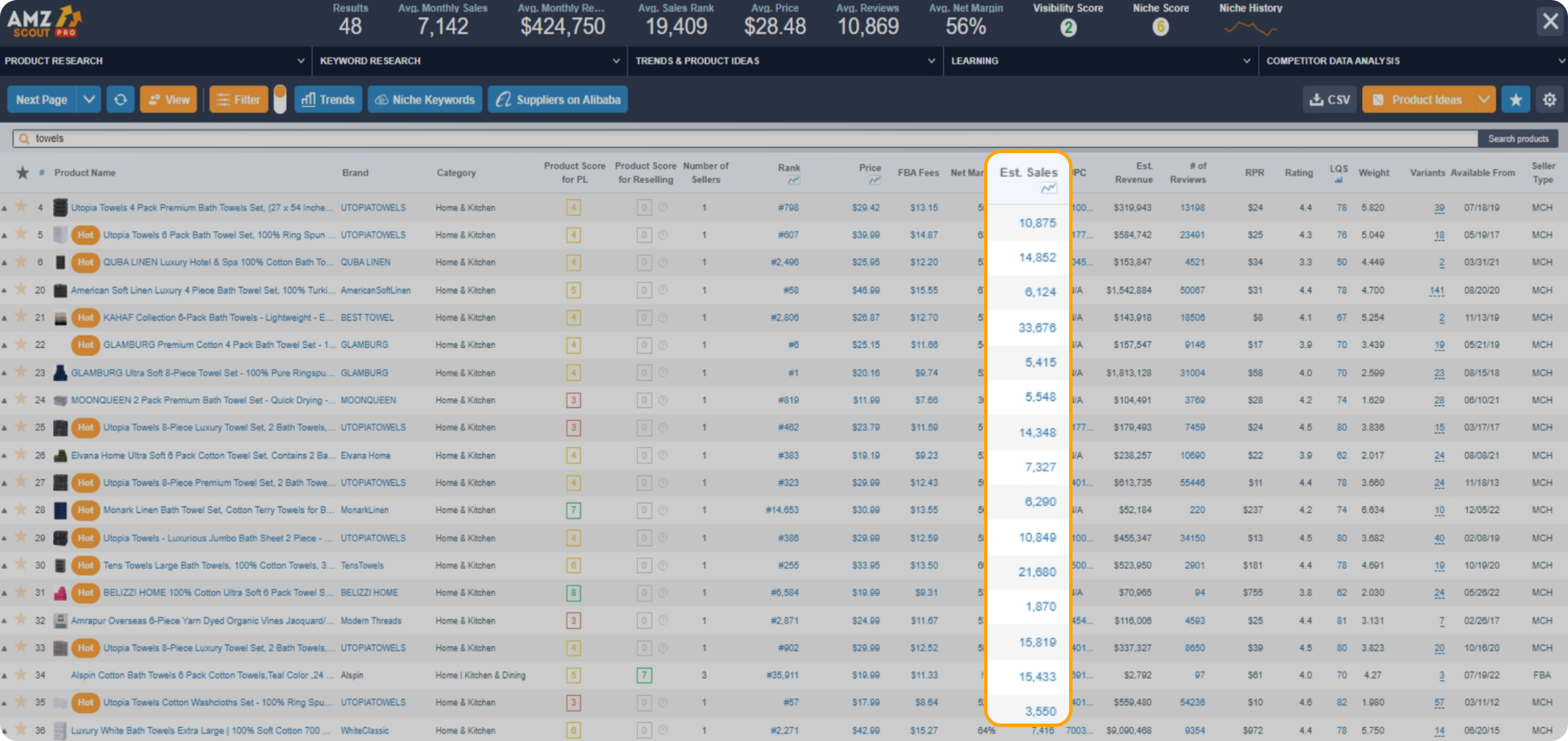Star the American Soft Linen row
Screen dimensions: 1568x741
21,290
